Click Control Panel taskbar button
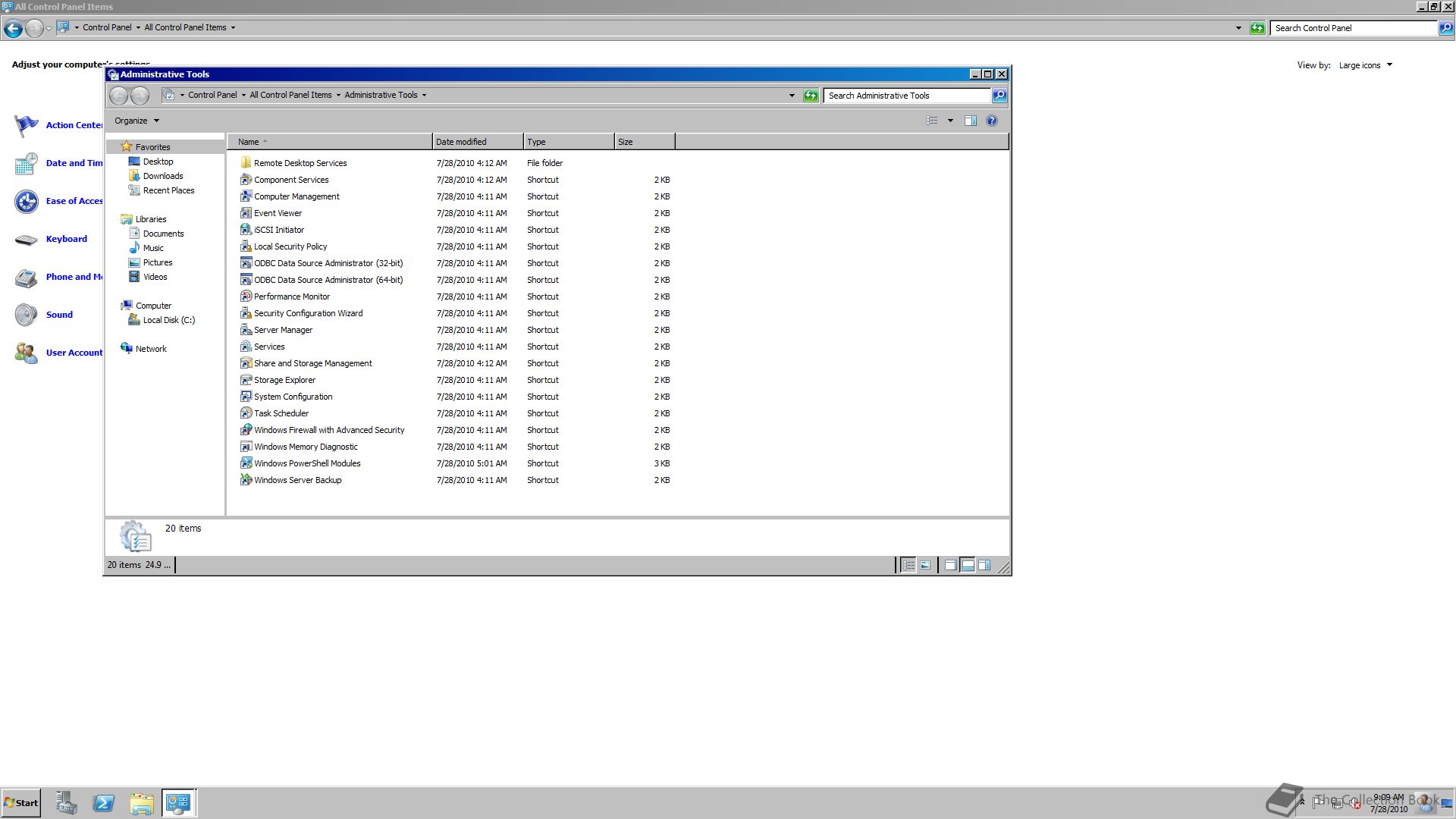Viewport: 1456px width, 819px height. [179, 803]
